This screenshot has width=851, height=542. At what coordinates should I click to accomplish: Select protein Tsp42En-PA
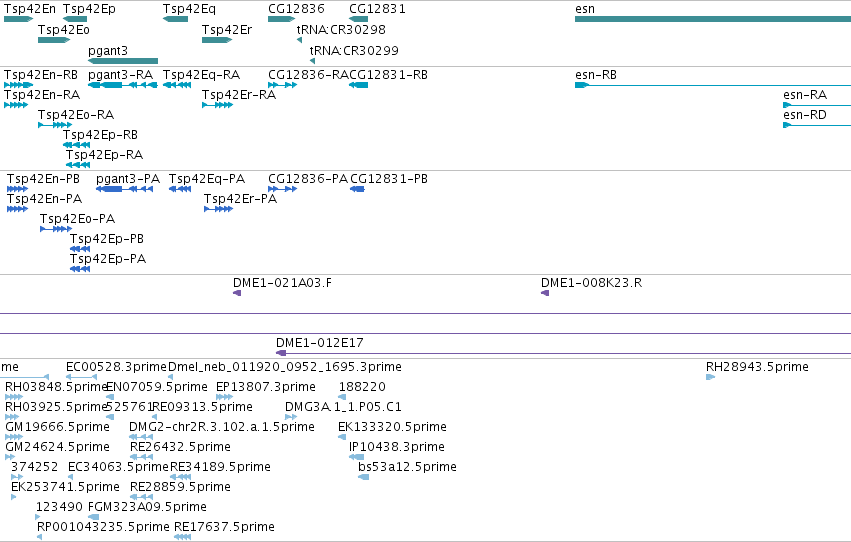45,199
